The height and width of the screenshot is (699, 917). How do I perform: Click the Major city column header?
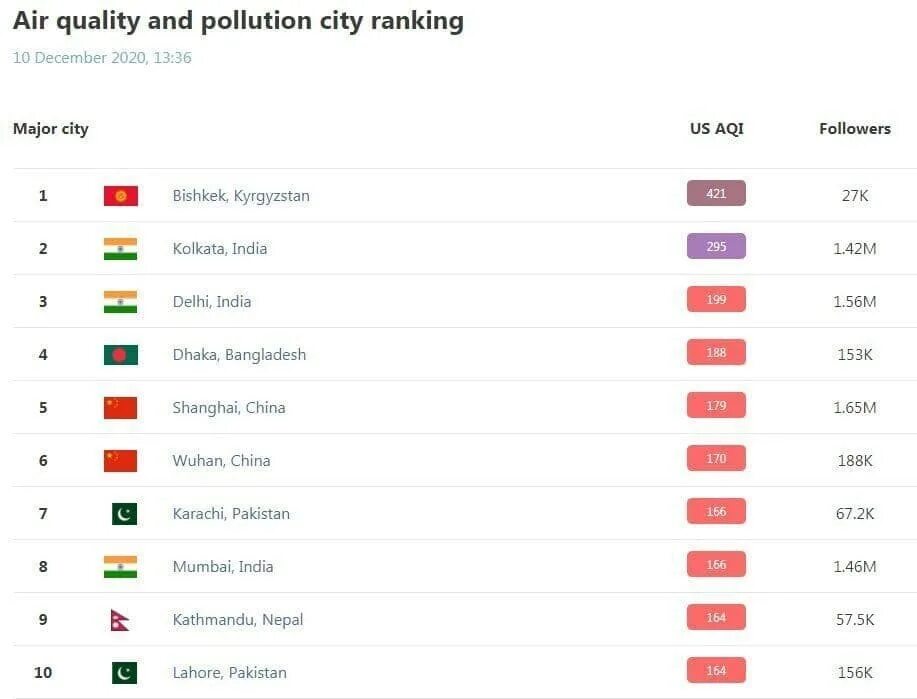click(x=51, y=129)
